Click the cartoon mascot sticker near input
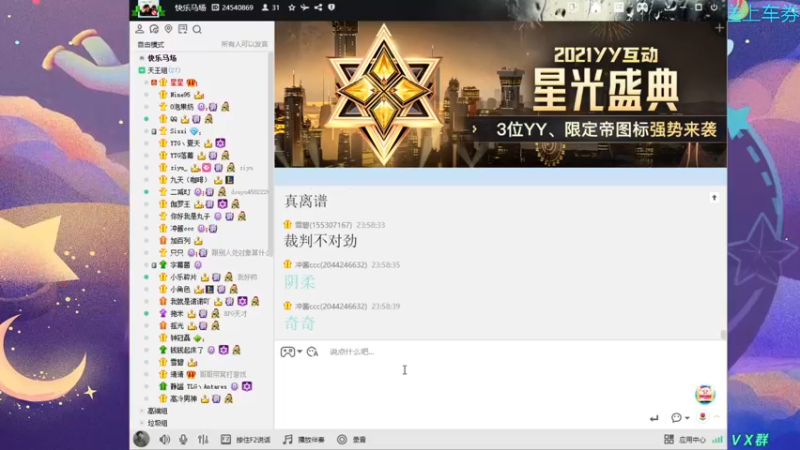800x450 pixels. tap(705, 394)
